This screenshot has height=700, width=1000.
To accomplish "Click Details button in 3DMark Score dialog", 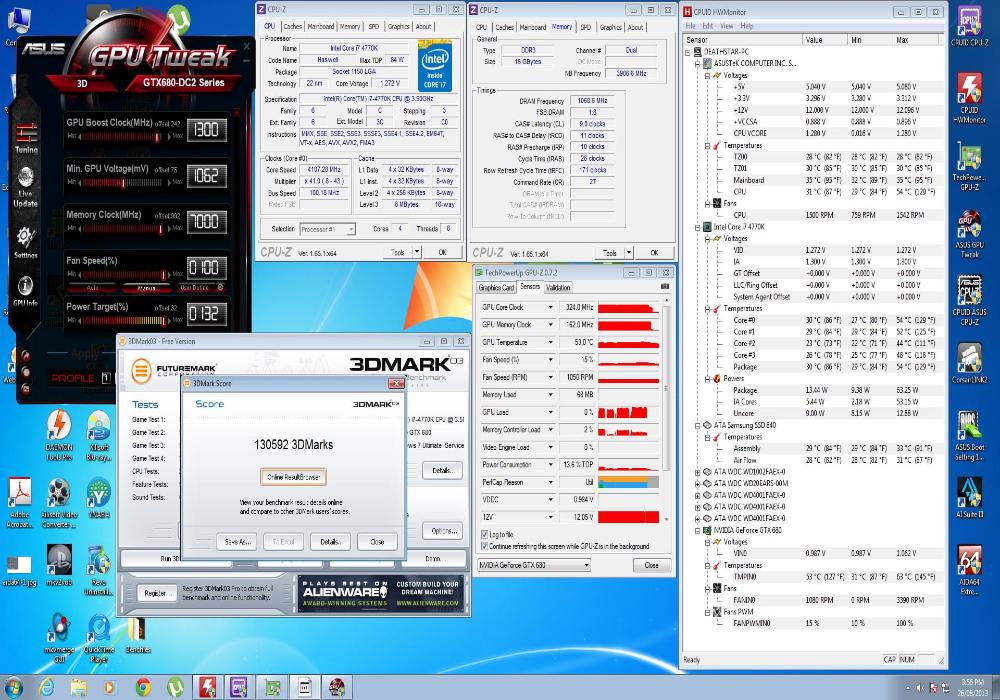I will pyautogui.click(x=330, y=542).
